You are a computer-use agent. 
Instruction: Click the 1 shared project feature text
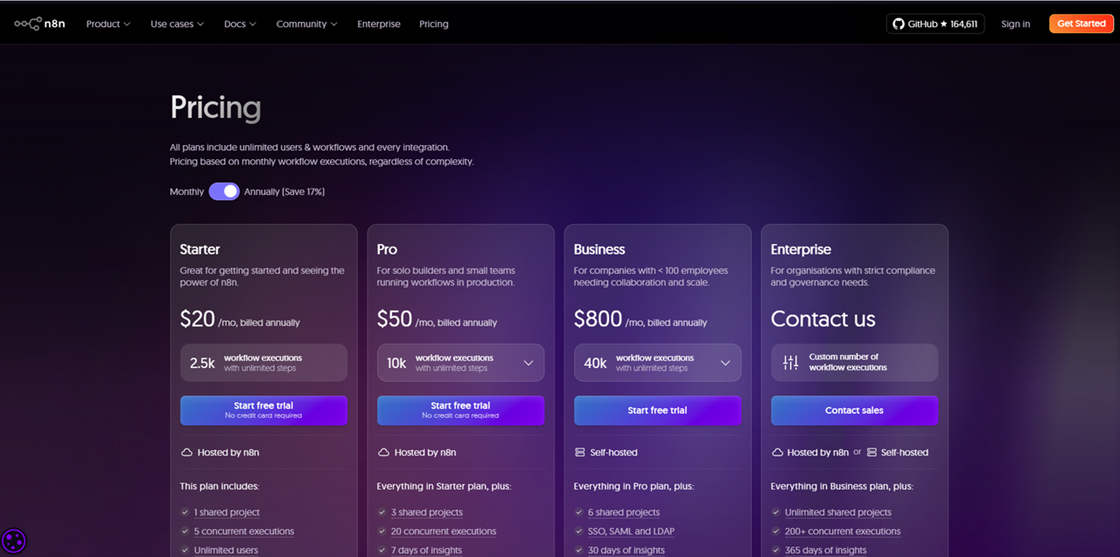click(226, 512)
